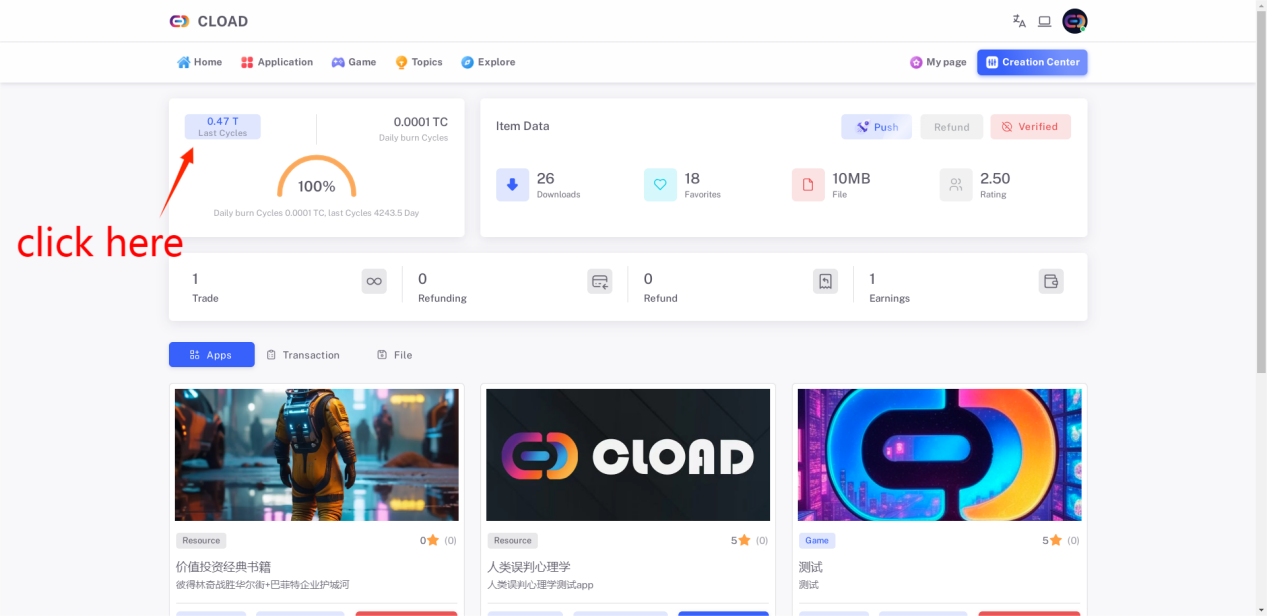Image resolution: width=1267 pixels, height=616 pixels.
Task: Click the Game tag on 测试 card
Action: (x=817, y=540)
